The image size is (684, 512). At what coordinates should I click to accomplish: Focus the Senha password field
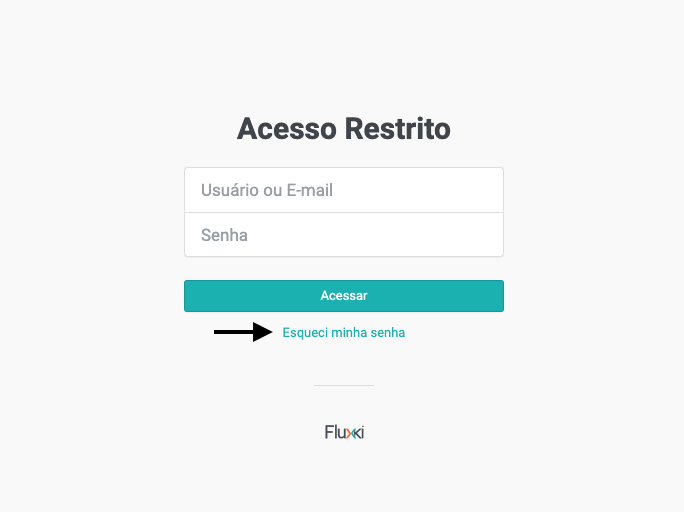tap(343, 235)
